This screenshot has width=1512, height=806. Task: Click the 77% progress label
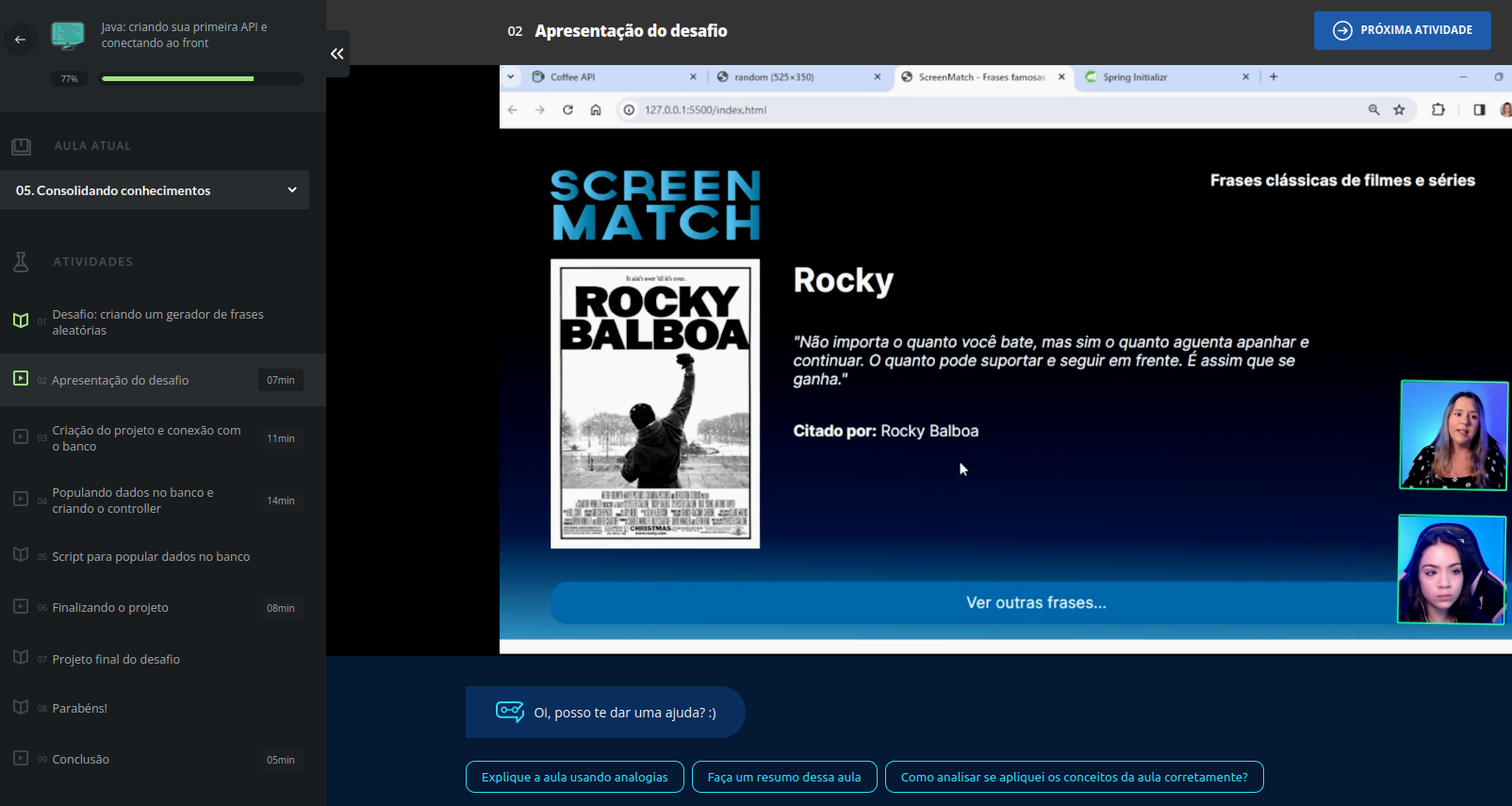(69, 79)
